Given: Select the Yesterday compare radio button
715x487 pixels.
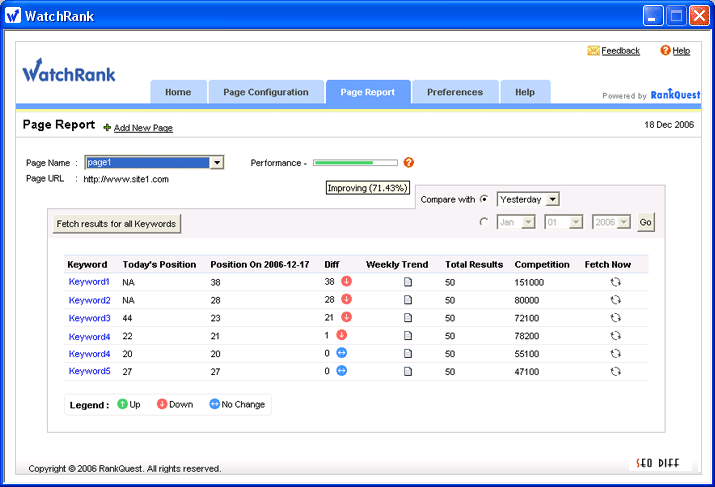Looking at the screenshot, I should (484, 199).
